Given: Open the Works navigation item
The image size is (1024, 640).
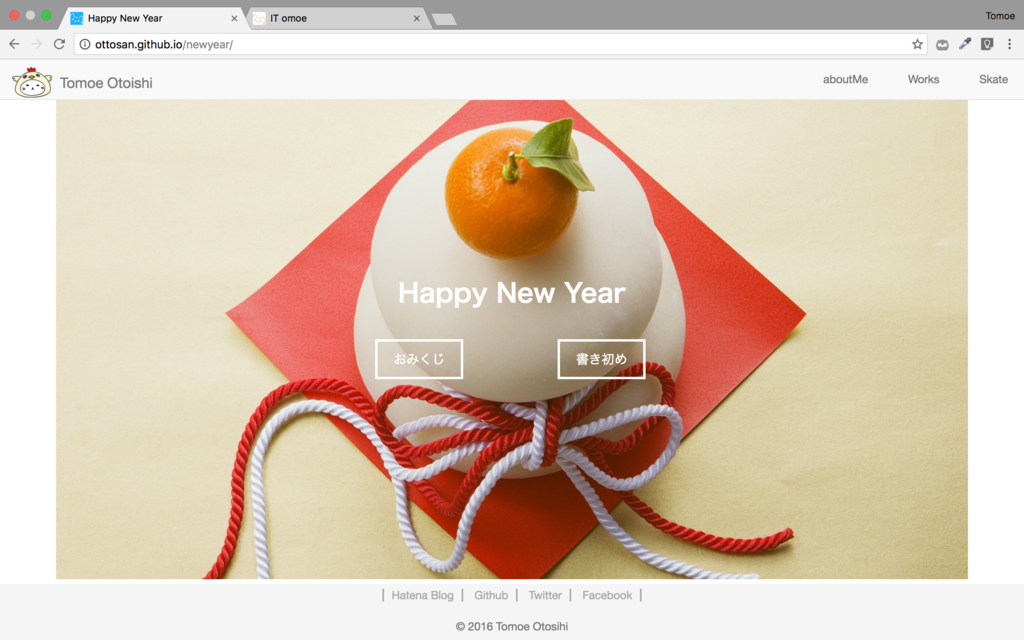Looking at the screenshot, I should click(x=923, y=79).
